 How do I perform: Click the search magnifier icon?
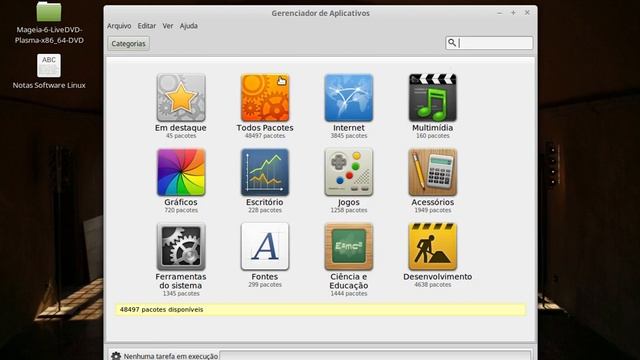pos(452,42)
